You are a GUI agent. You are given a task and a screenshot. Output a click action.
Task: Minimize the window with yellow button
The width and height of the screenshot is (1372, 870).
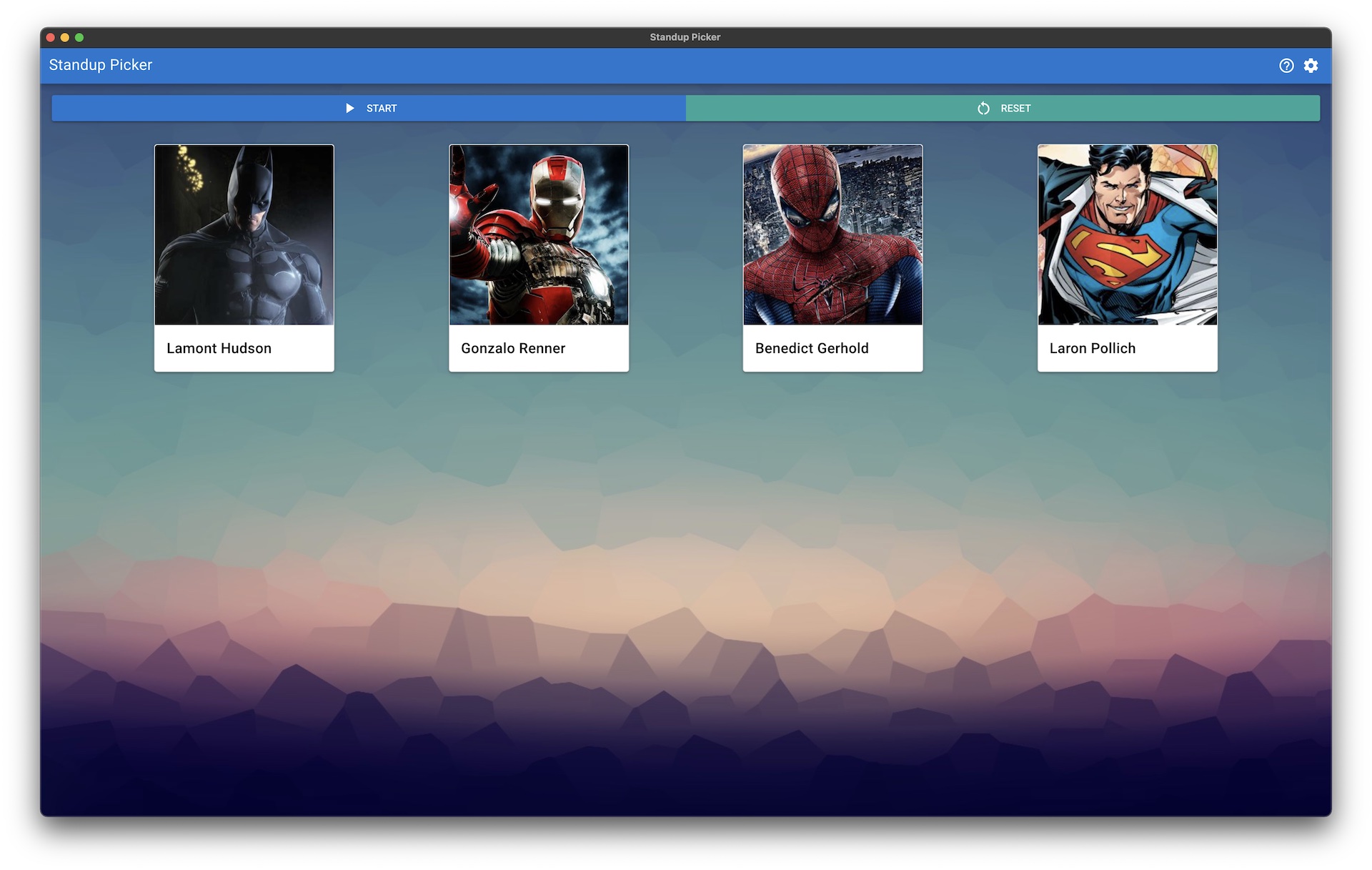coord(65,37)
